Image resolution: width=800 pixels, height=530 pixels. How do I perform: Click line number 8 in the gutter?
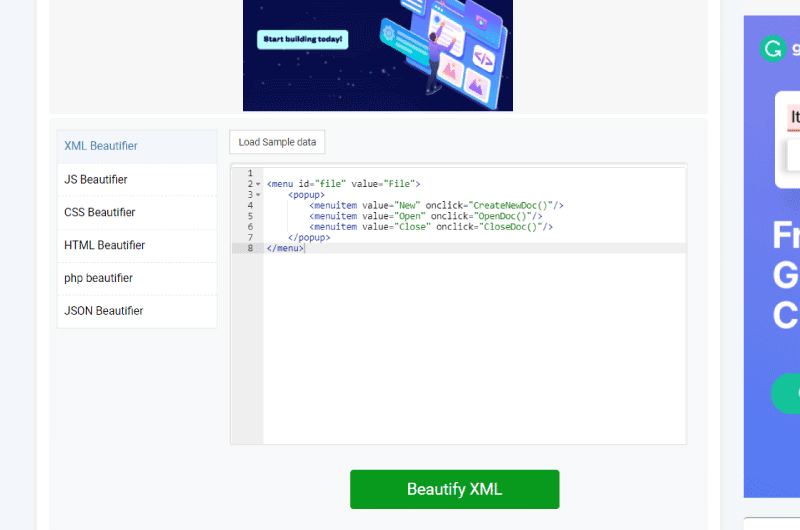[x=250, y=248]
